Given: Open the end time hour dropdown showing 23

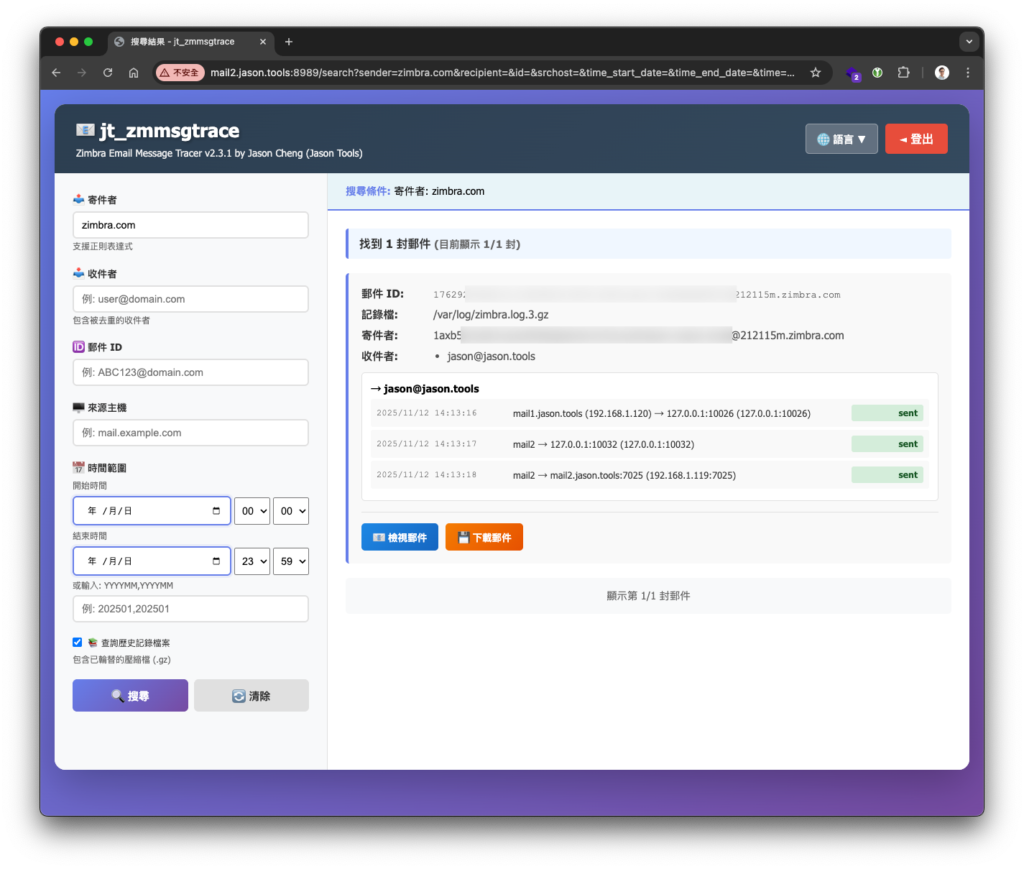Looking at the screenshot, I should point(252,561).
